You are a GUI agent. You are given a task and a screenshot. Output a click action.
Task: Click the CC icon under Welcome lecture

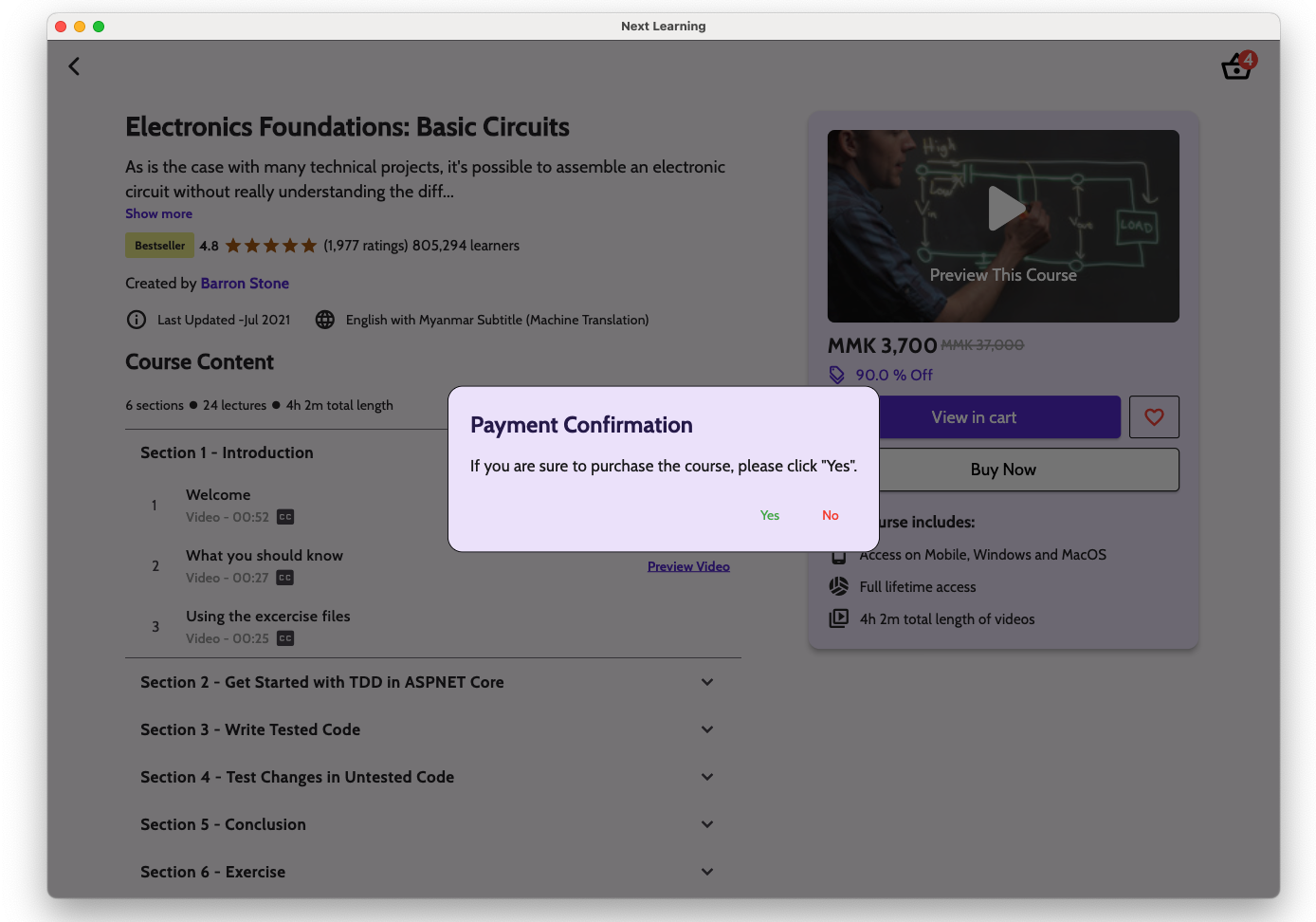click(285, 517)
